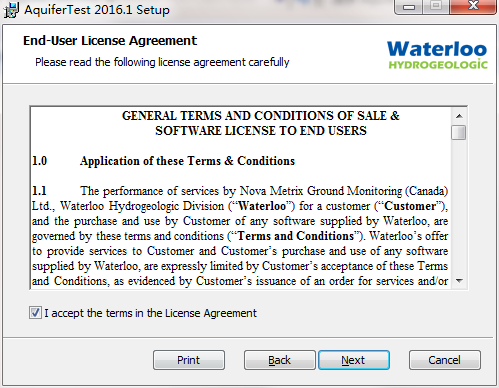Viewport: 499px width, 388px height.
Task: Uncheck the accept license terms checkbox
Action: (x=35, y=313)
